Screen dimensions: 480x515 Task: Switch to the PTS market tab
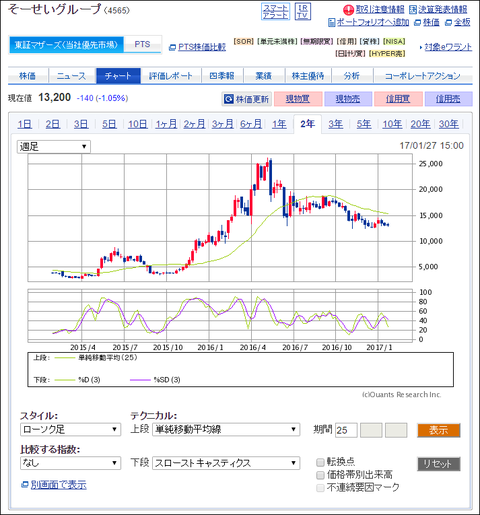pyautogui.click(x=142, y=44)
